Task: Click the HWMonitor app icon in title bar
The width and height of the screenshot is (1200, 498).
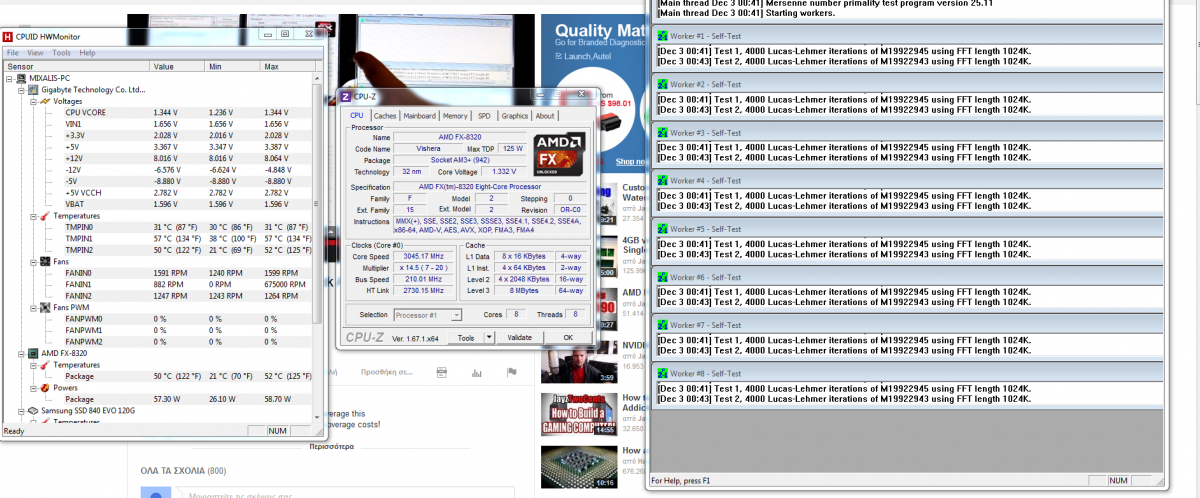Action: pyautogui.click(x=9, y=37)
